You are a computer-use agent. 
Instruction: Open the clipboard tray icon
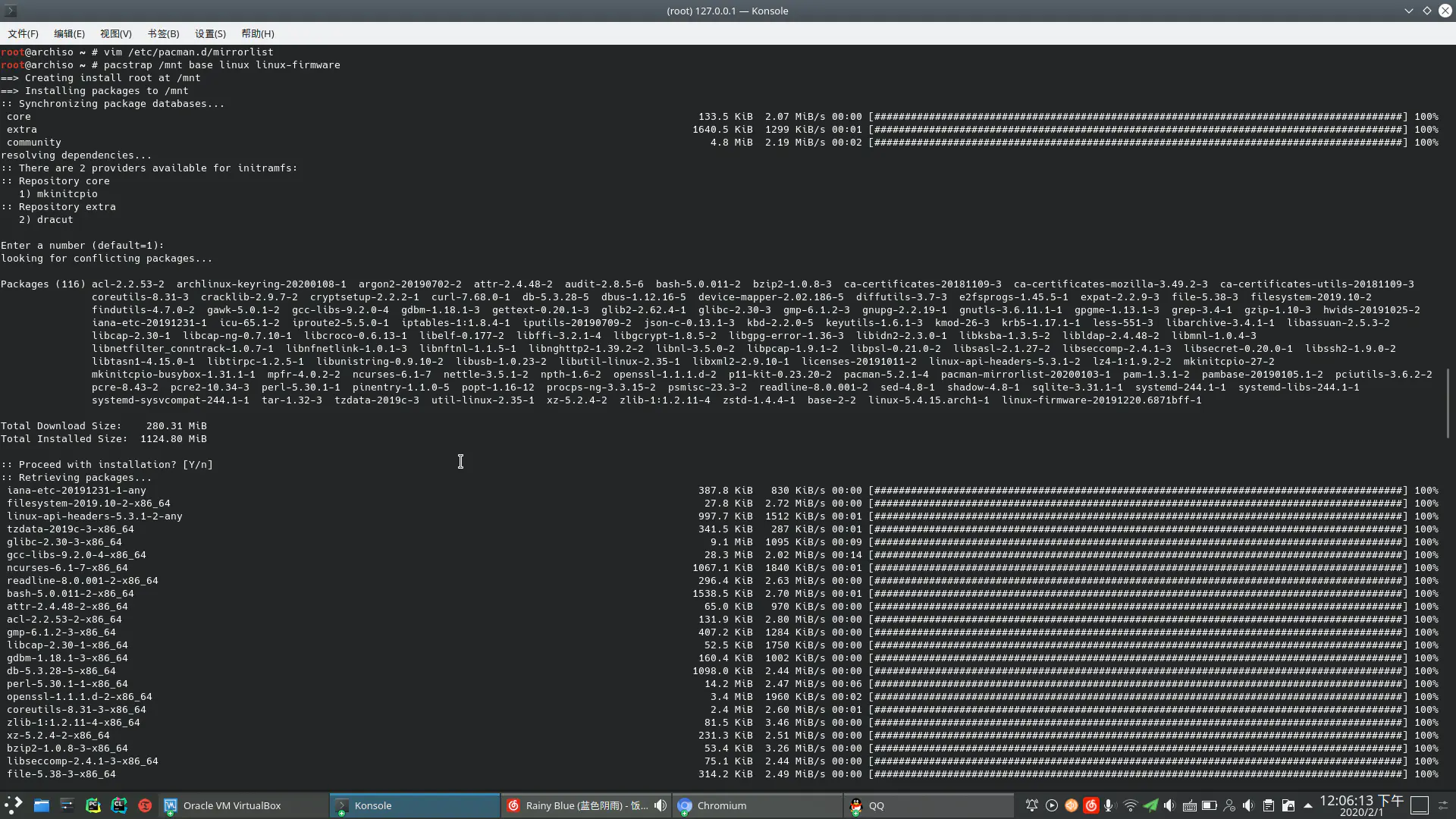point(1268,805)
